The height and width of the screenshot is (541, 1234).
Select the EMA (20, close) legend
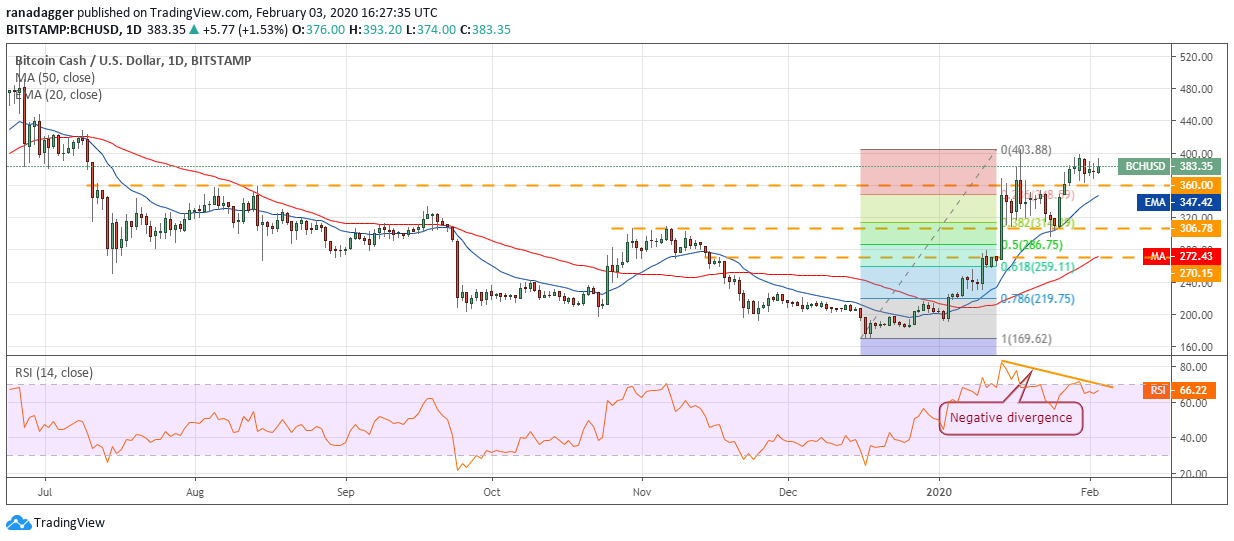pos(59,95)
